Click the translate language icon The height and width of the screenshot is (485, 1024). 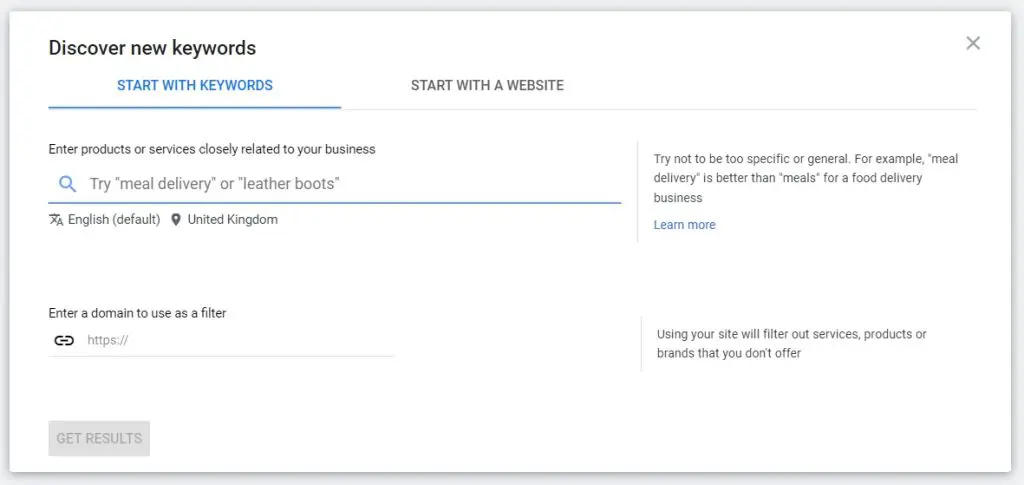pyautogui.click(x=56, y=219)
